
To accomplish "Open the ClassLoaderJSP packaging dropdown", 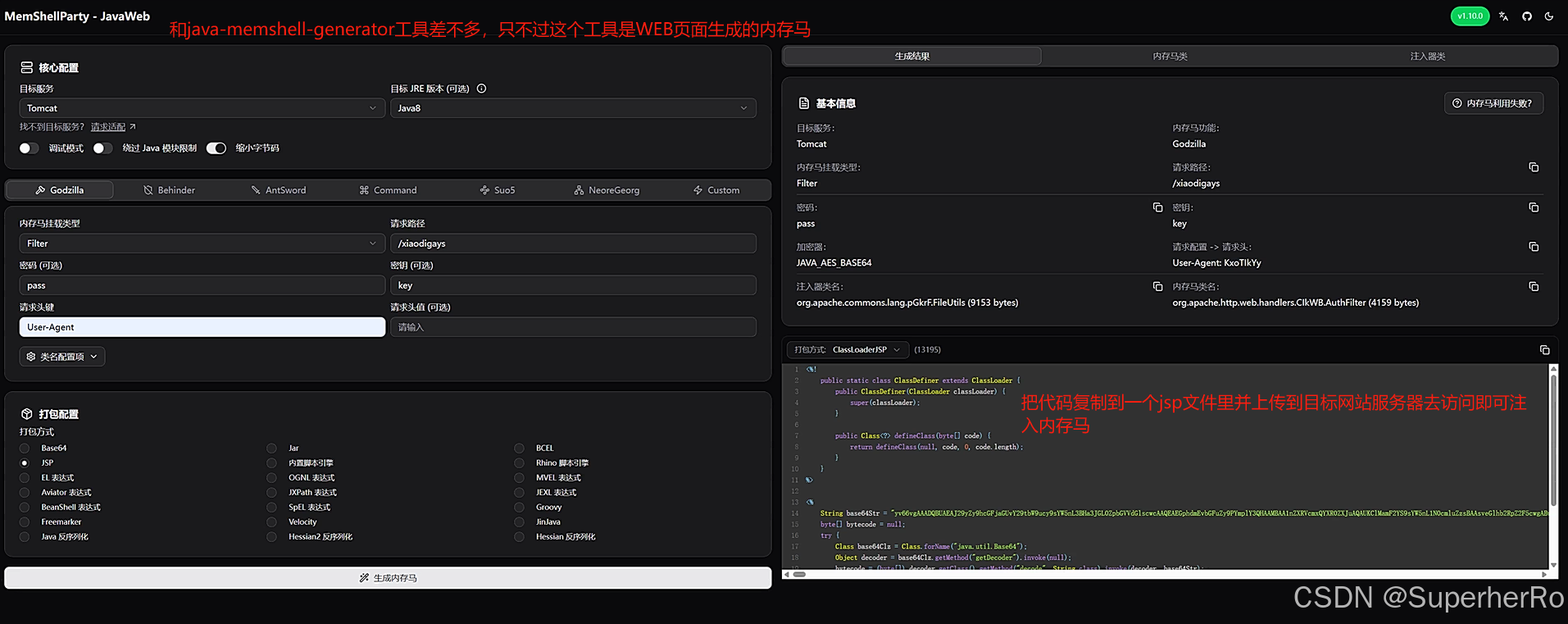I will point(848,350).
